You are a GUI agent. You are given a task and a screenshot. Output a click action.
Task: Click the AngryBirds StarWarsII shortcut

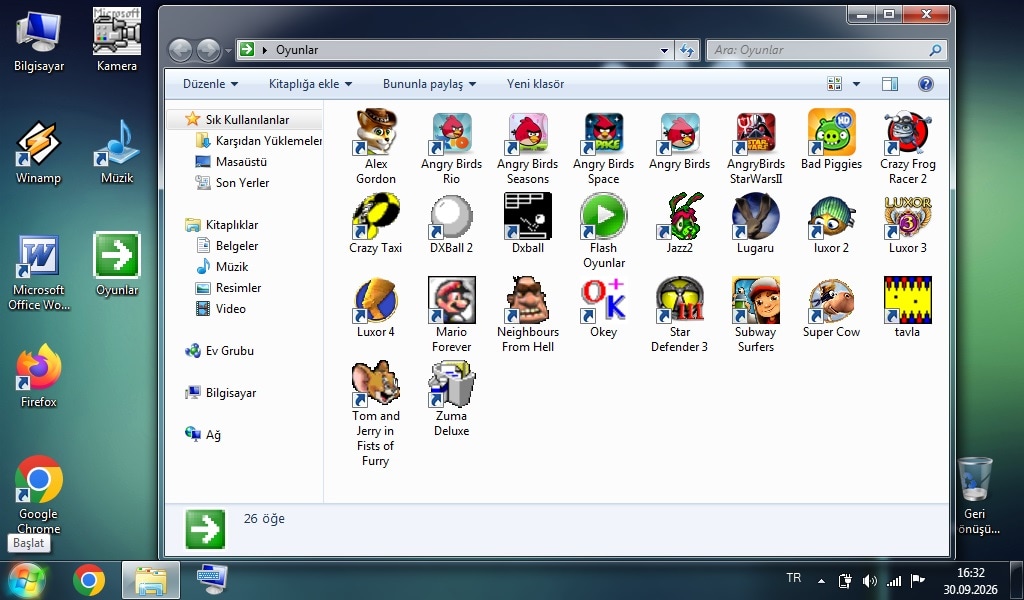tap(756, 147)
